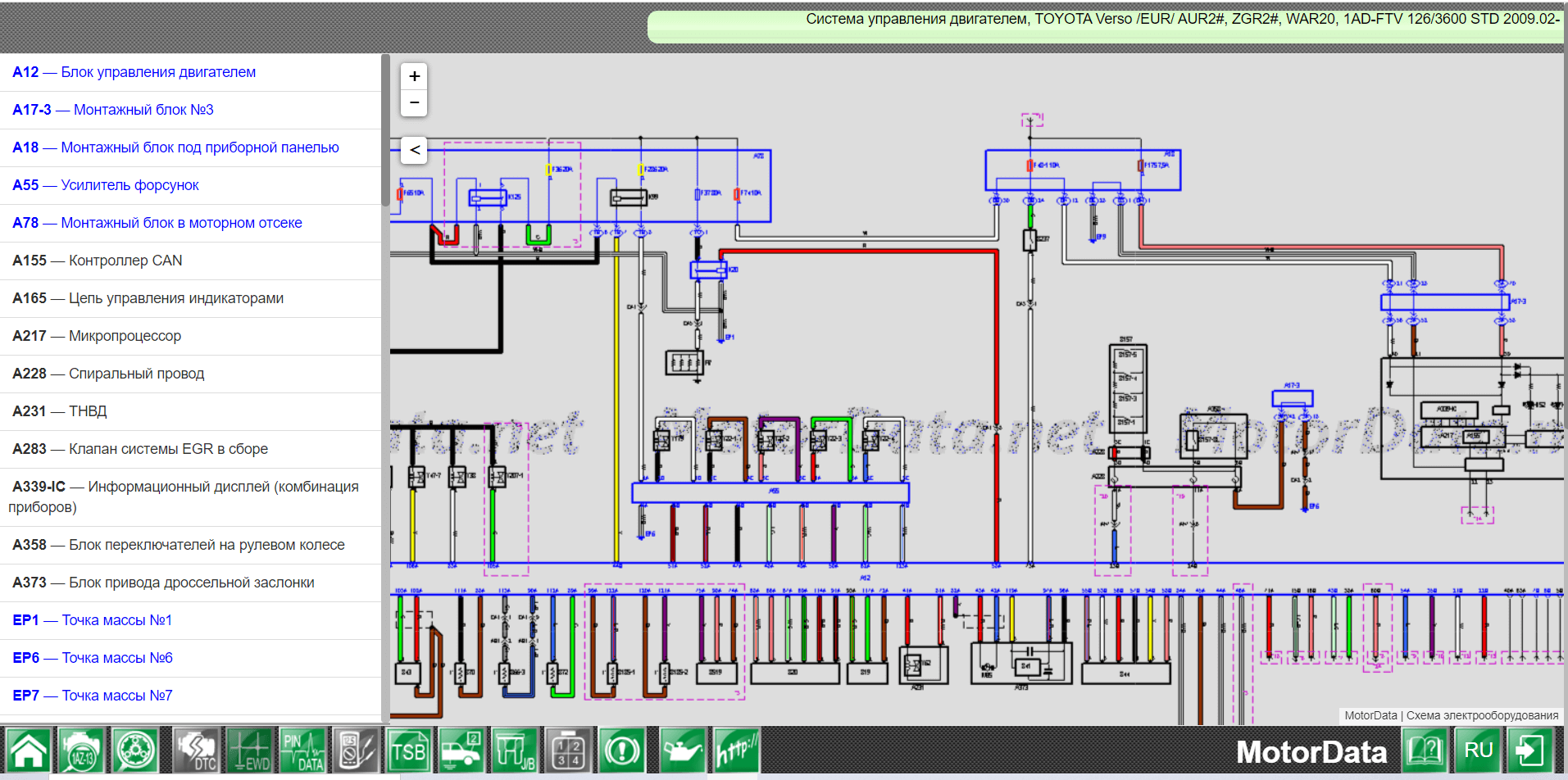
Task: Open the oil can fluids icon
Action: tap(683, 751)
